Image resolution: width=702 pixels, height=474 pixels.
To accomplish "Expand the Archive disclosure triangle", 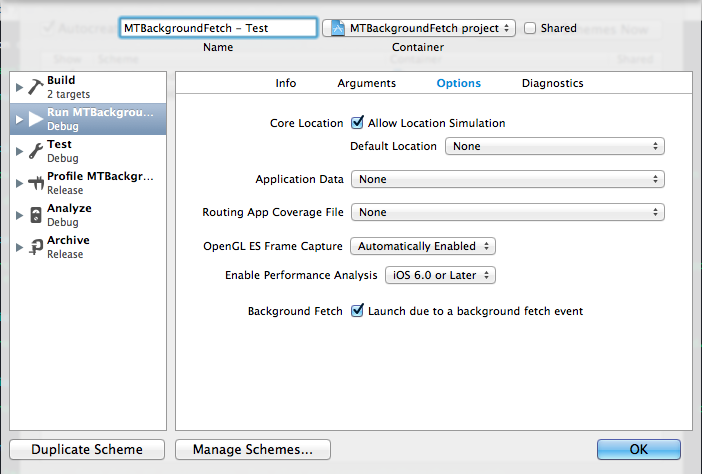I will [19, 247].
